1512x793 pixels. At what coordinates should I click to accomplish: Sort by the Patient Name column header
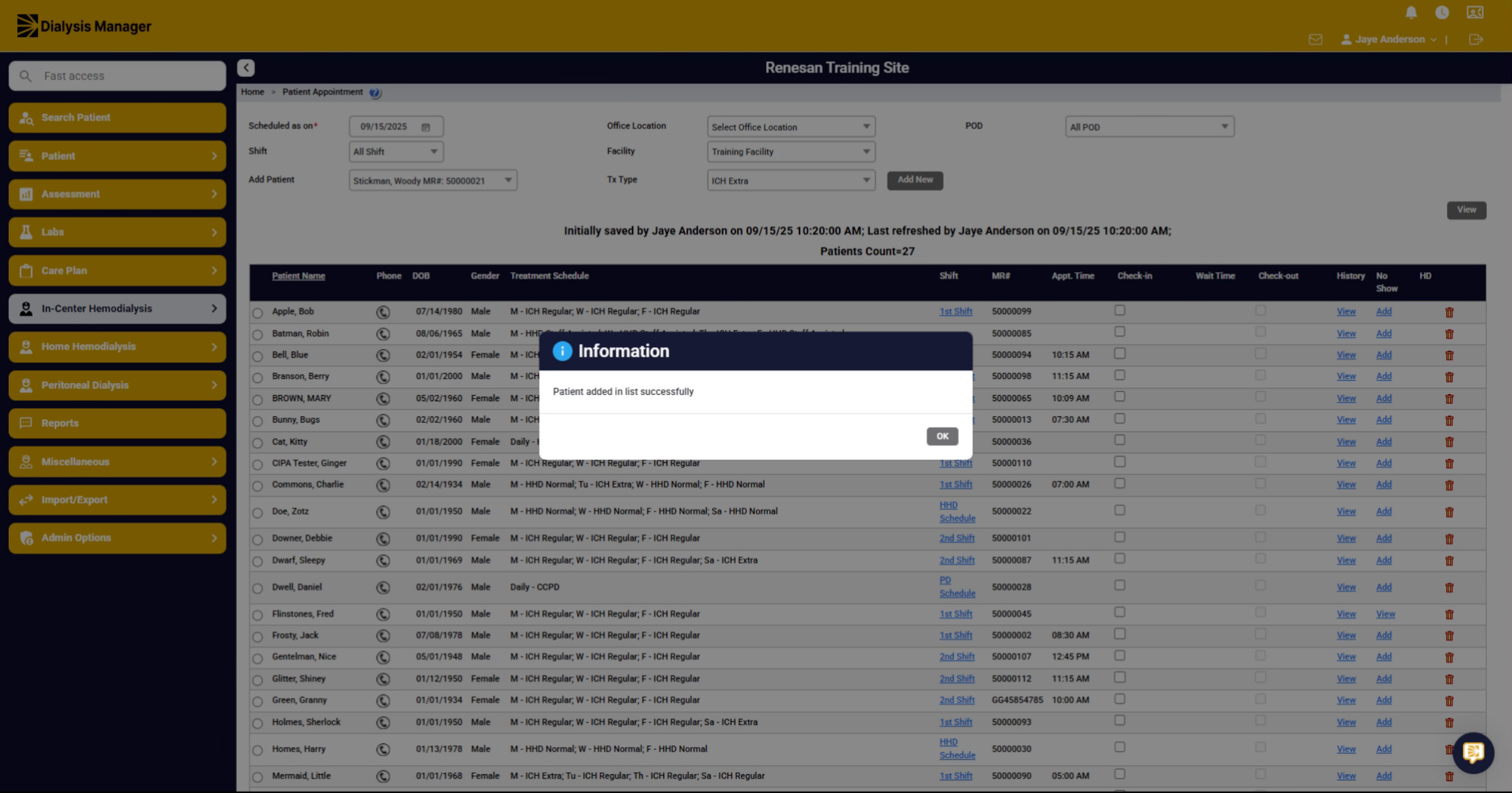(x=299, y=276)
